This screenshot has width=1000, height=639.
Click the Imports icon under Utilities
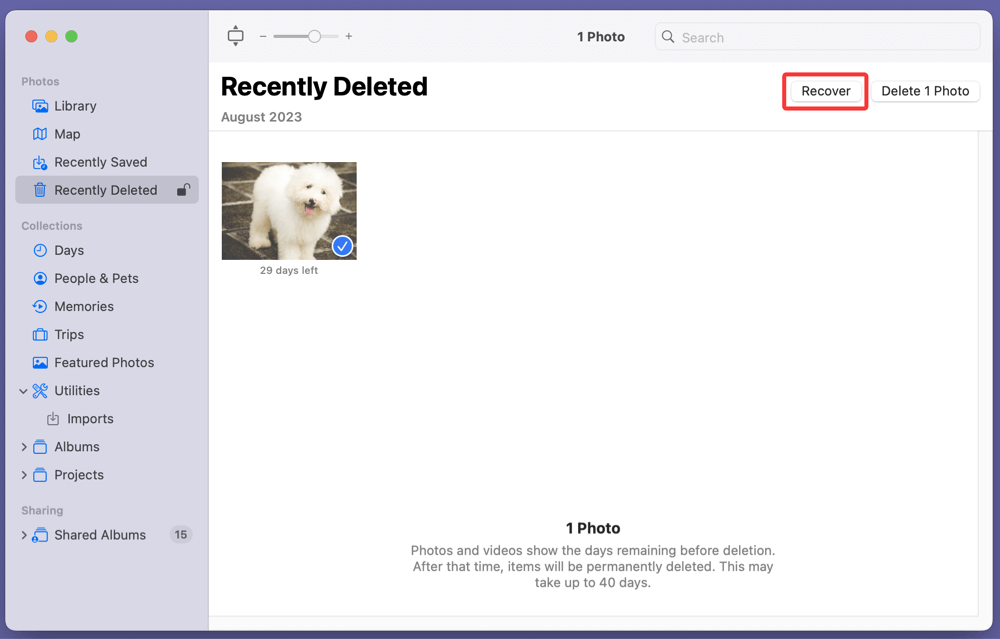point(52,418)
